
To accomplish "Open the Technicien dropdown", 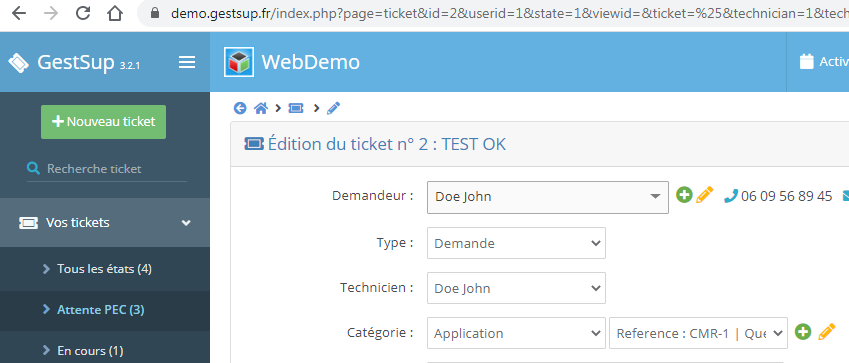I will (x=516, y=288).
